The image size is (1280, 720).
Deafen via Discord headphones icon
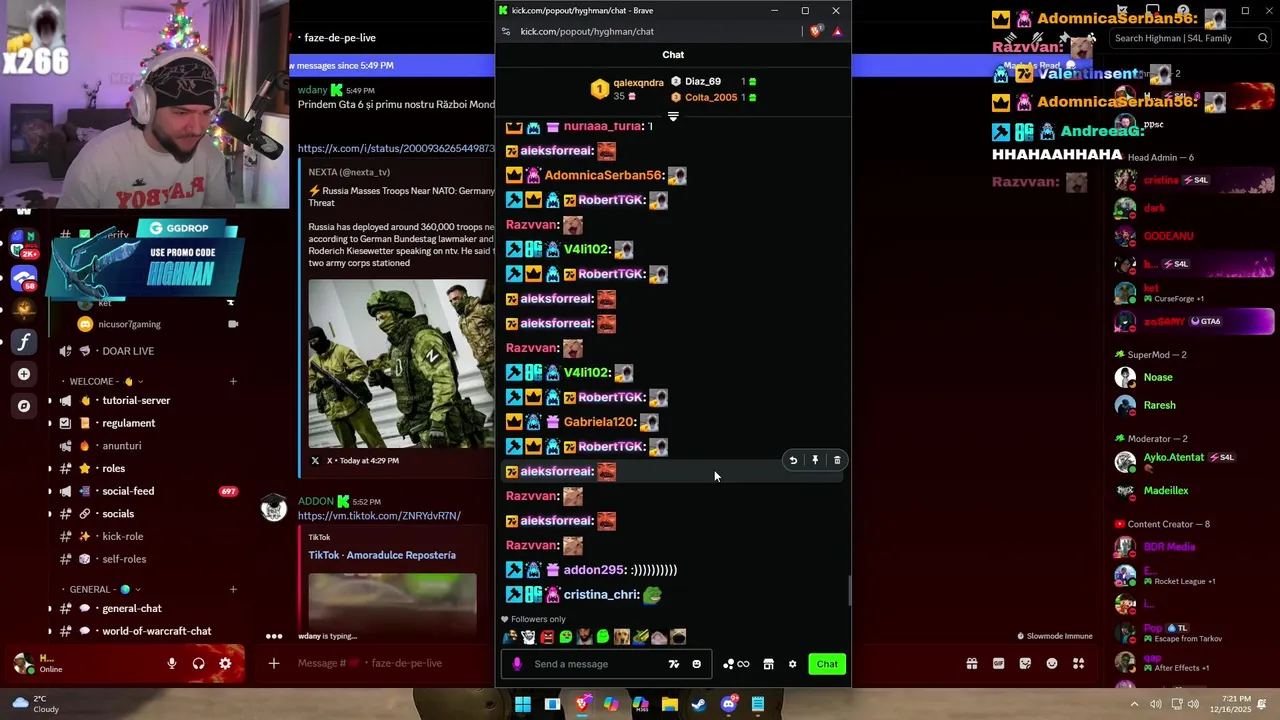(198, 663)
